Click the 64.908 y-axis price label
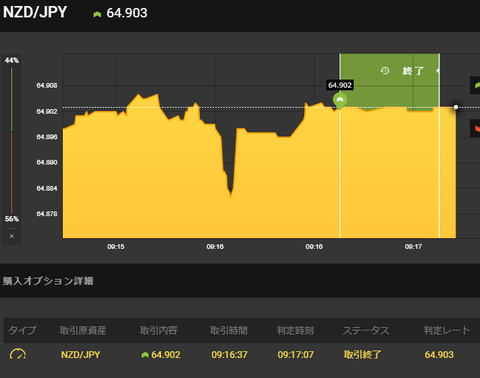This screenshot has width=480, height=378. [x=47, y=86]
